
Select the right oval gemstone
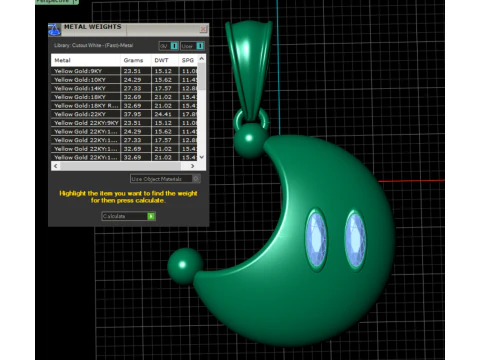tap(355, 240)
